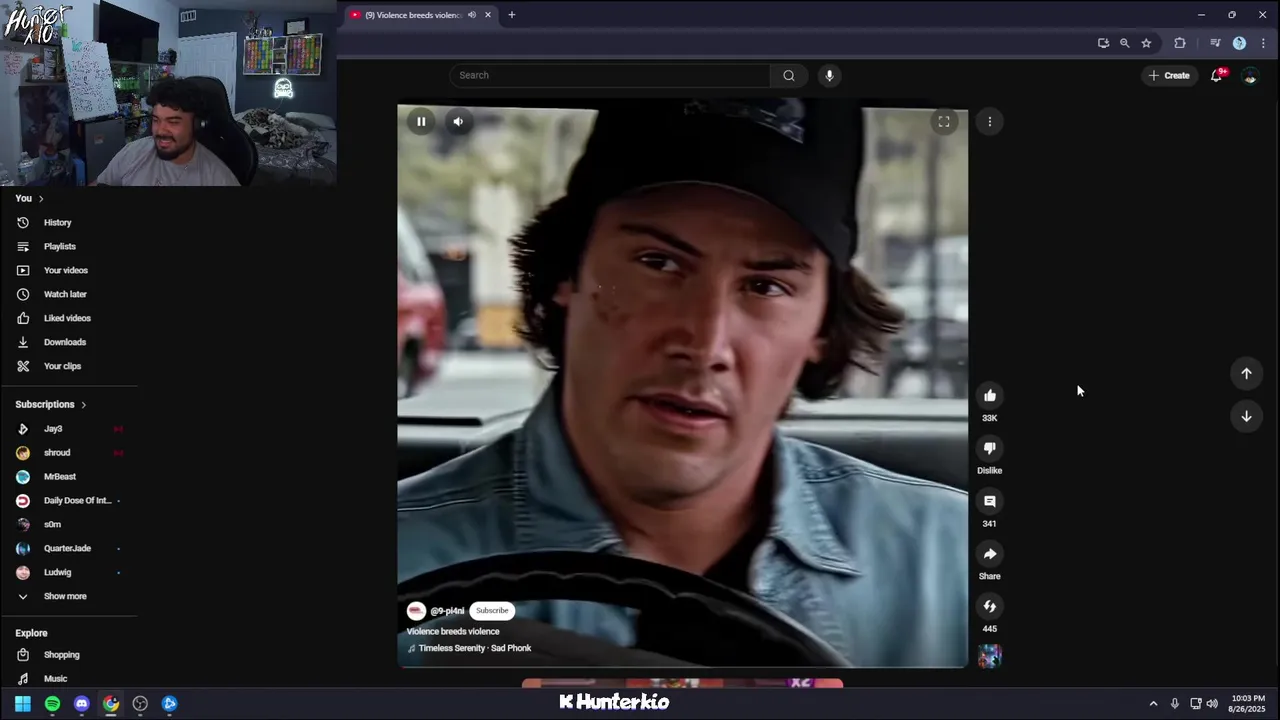Open Chrome extensions puzzle icon

click(1180, 43)
